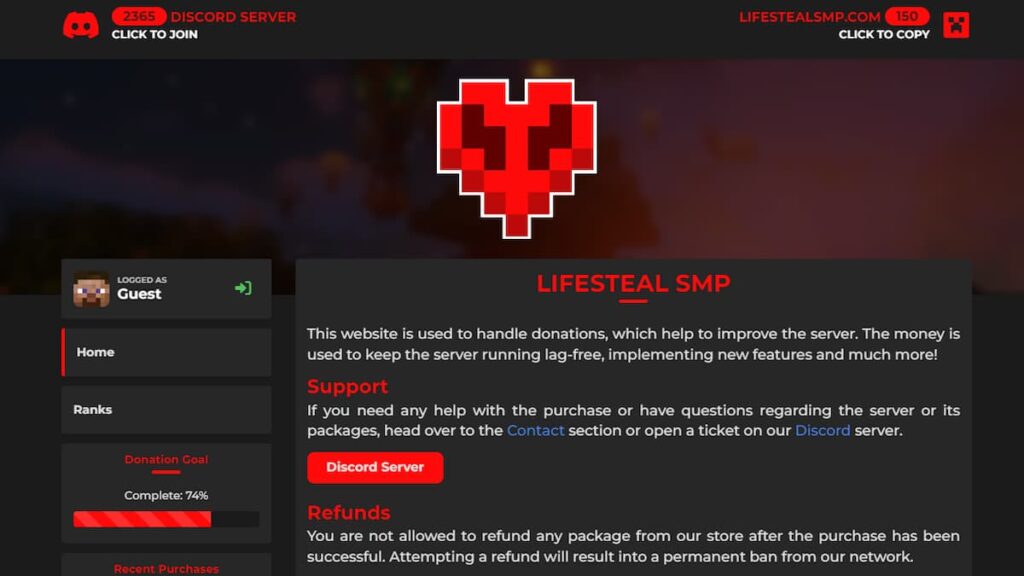
Task: Open the Ranks sidebar tab
Action: click(x=167, y=409)
